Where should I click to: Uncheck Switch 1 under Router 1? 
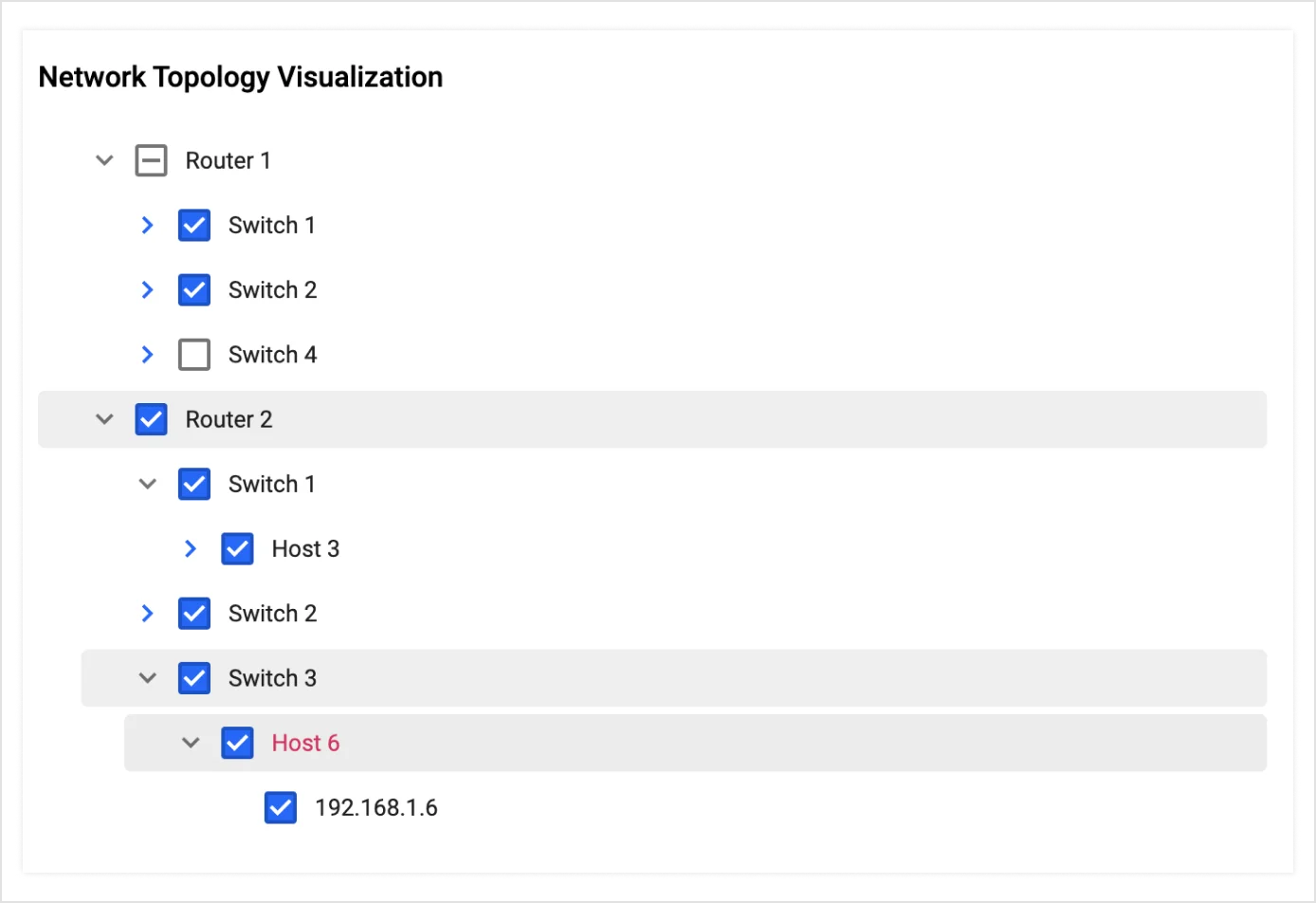pyautogui.click(x=194, y=225)
